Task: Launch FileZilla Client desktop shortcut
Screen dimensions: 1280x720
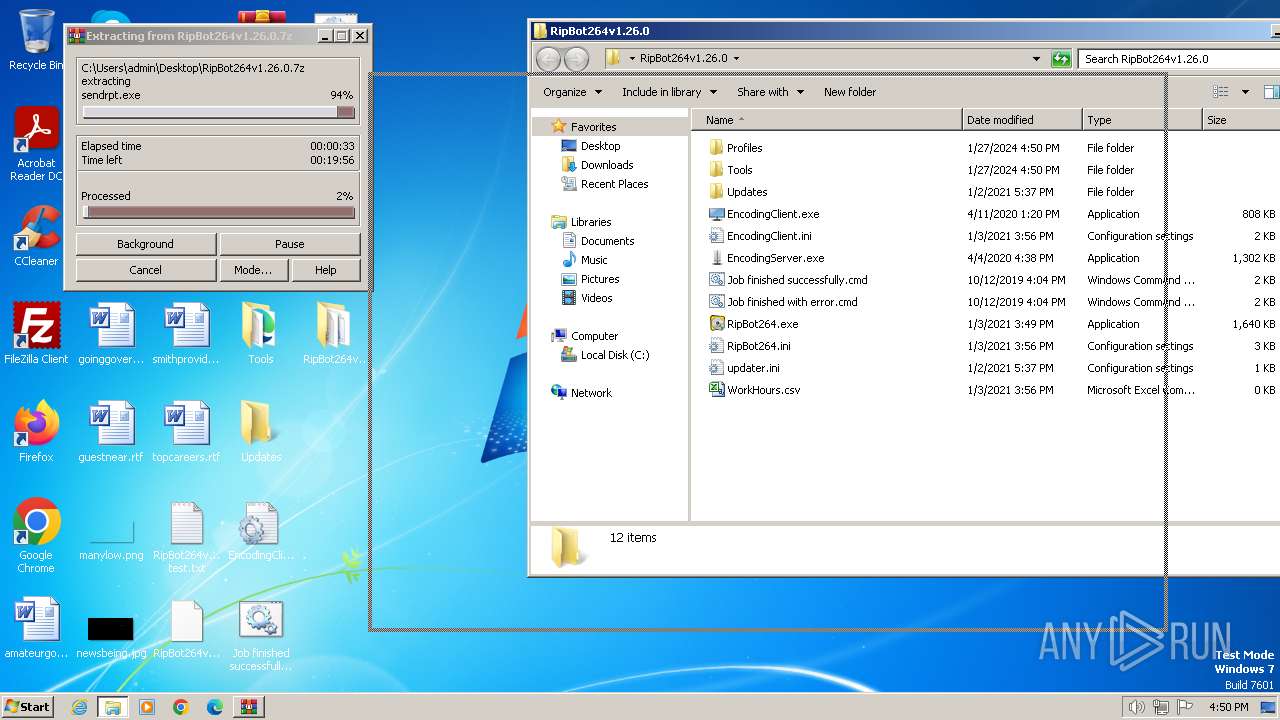Action: coord(36,334)
